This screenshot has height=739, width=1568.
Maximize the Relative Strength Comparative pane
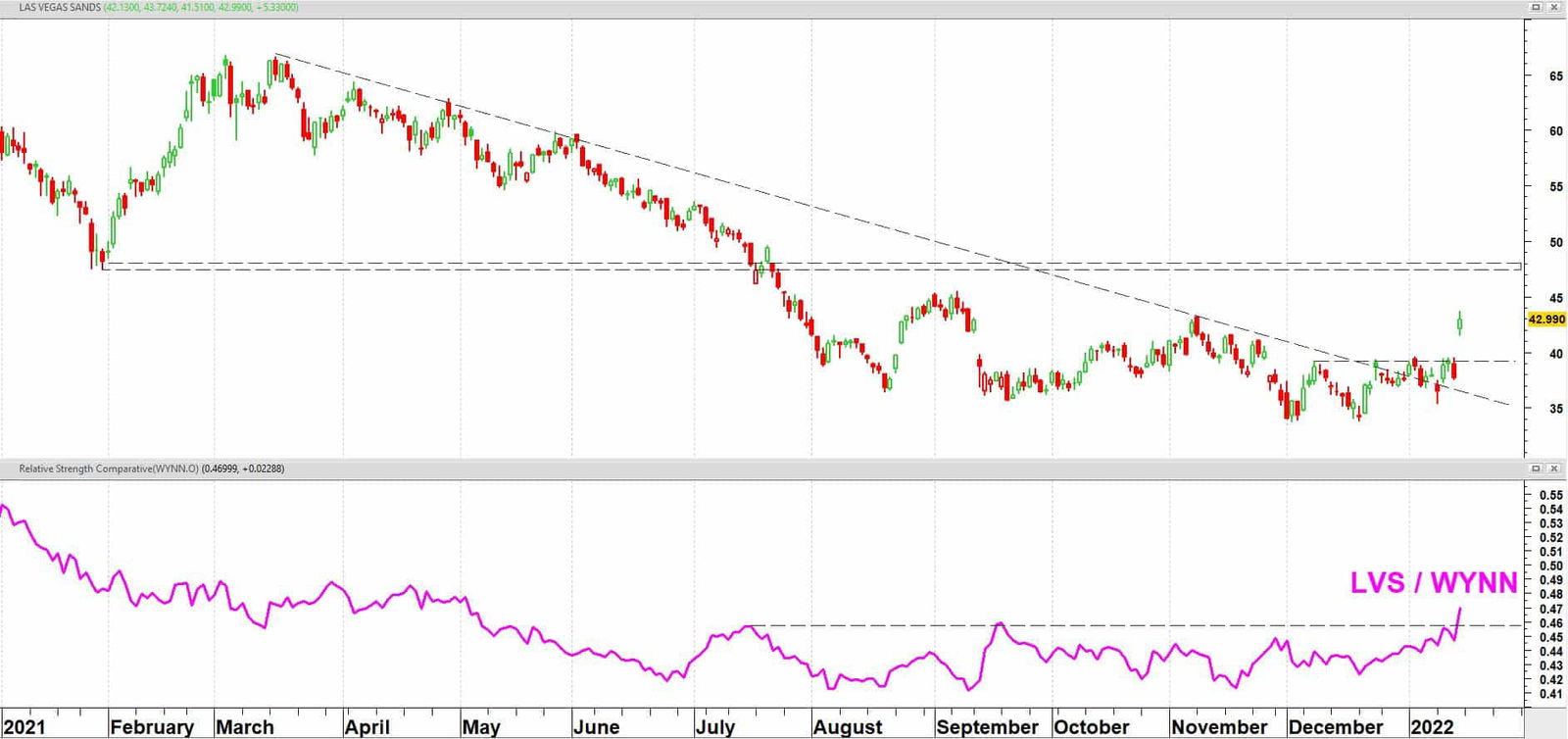coord(1537,468)
